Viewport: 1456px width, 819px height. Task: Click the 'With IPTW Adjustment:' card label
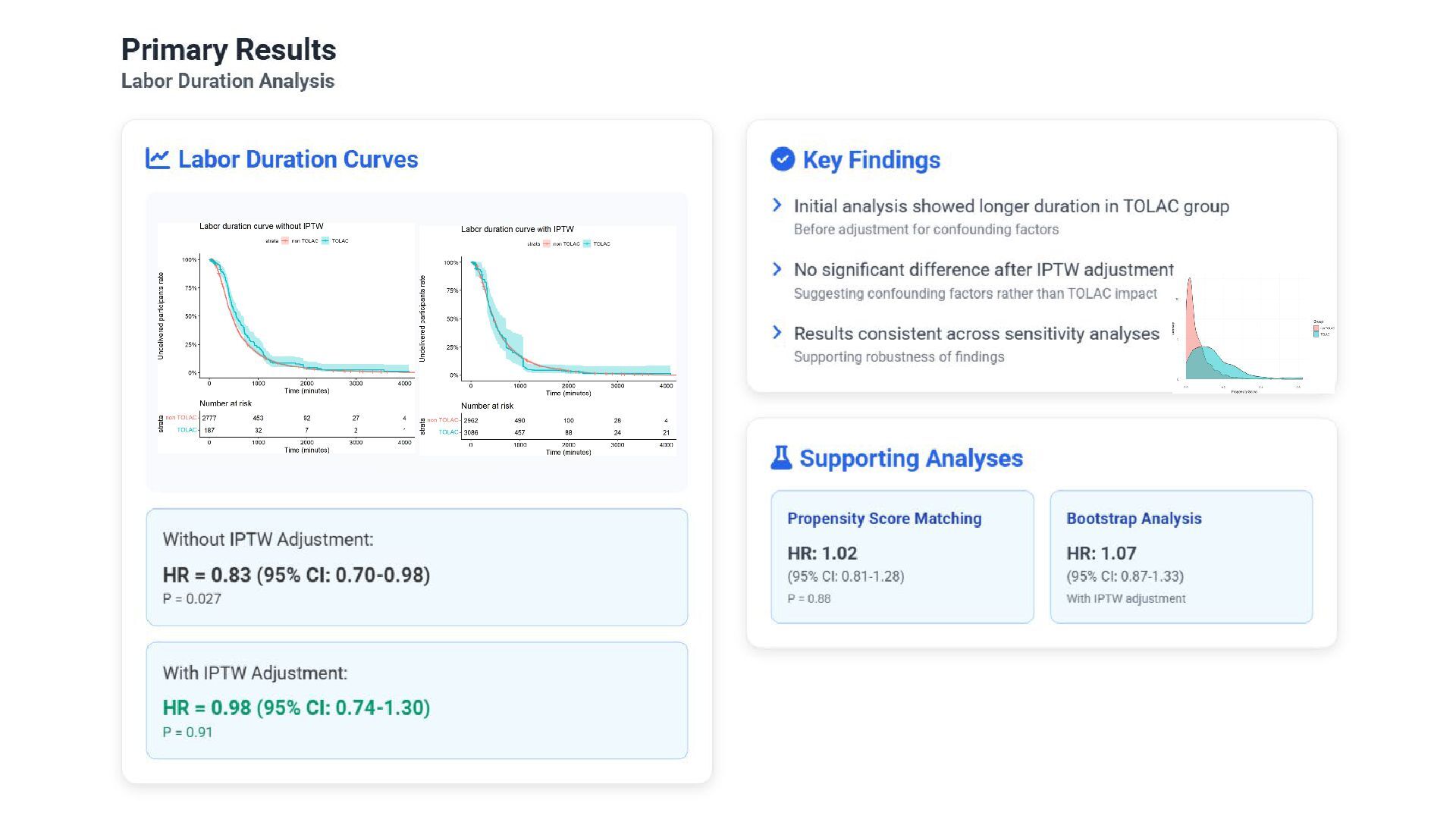255,673
